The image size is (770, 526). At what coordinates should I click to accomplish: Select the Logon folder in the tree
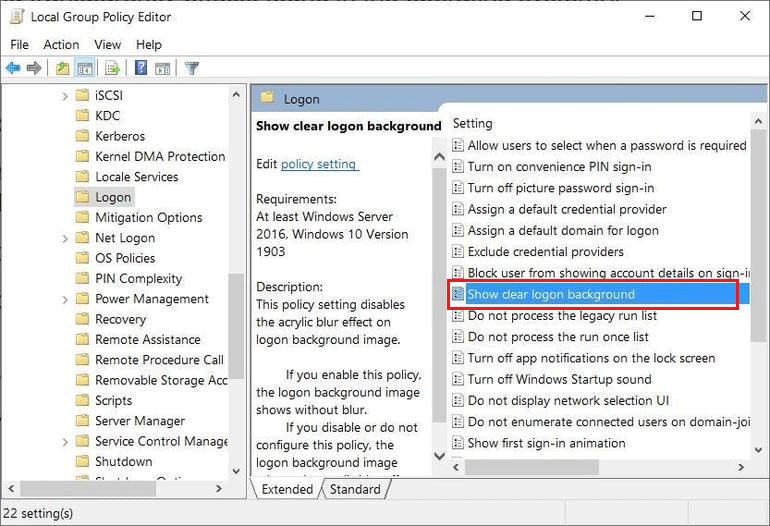click(113, 197)
